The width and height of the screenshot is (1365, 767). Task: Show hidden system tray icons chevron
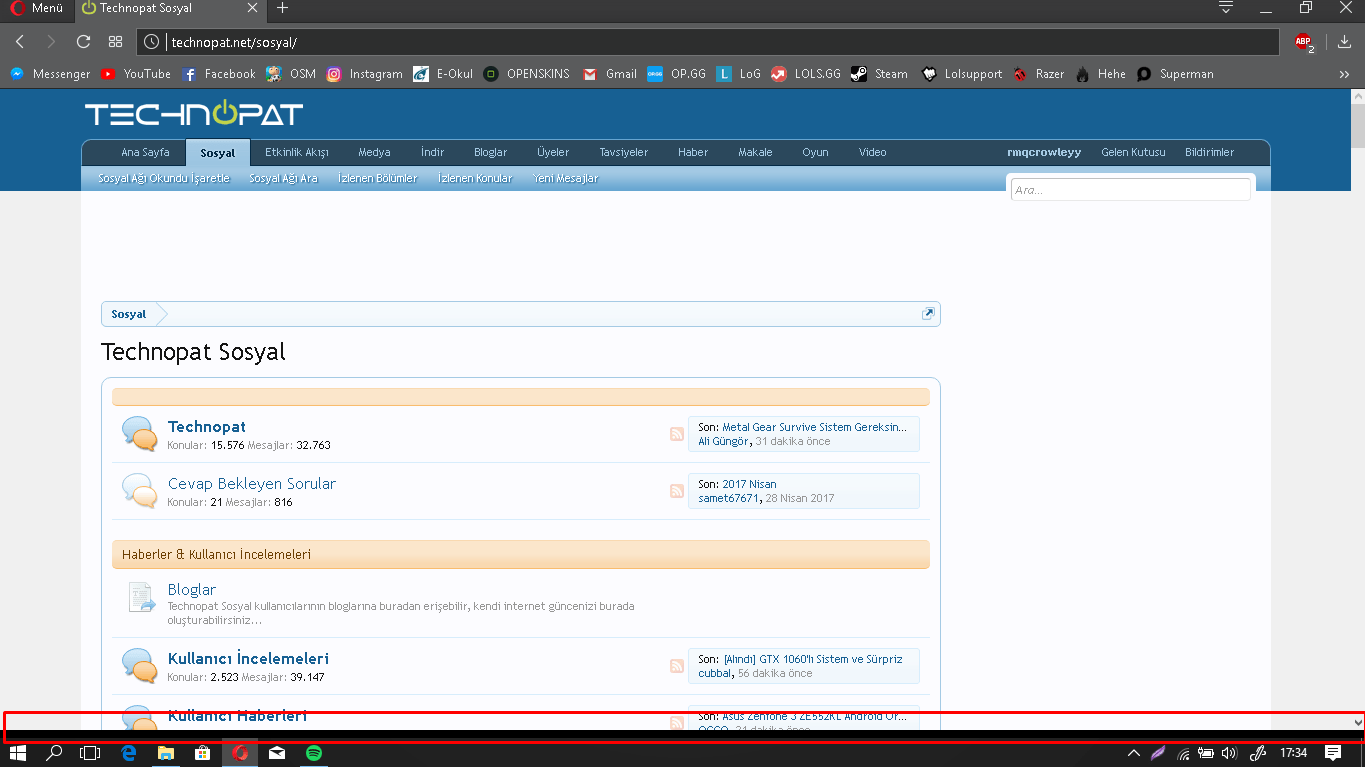click(x=1133, y=753)
